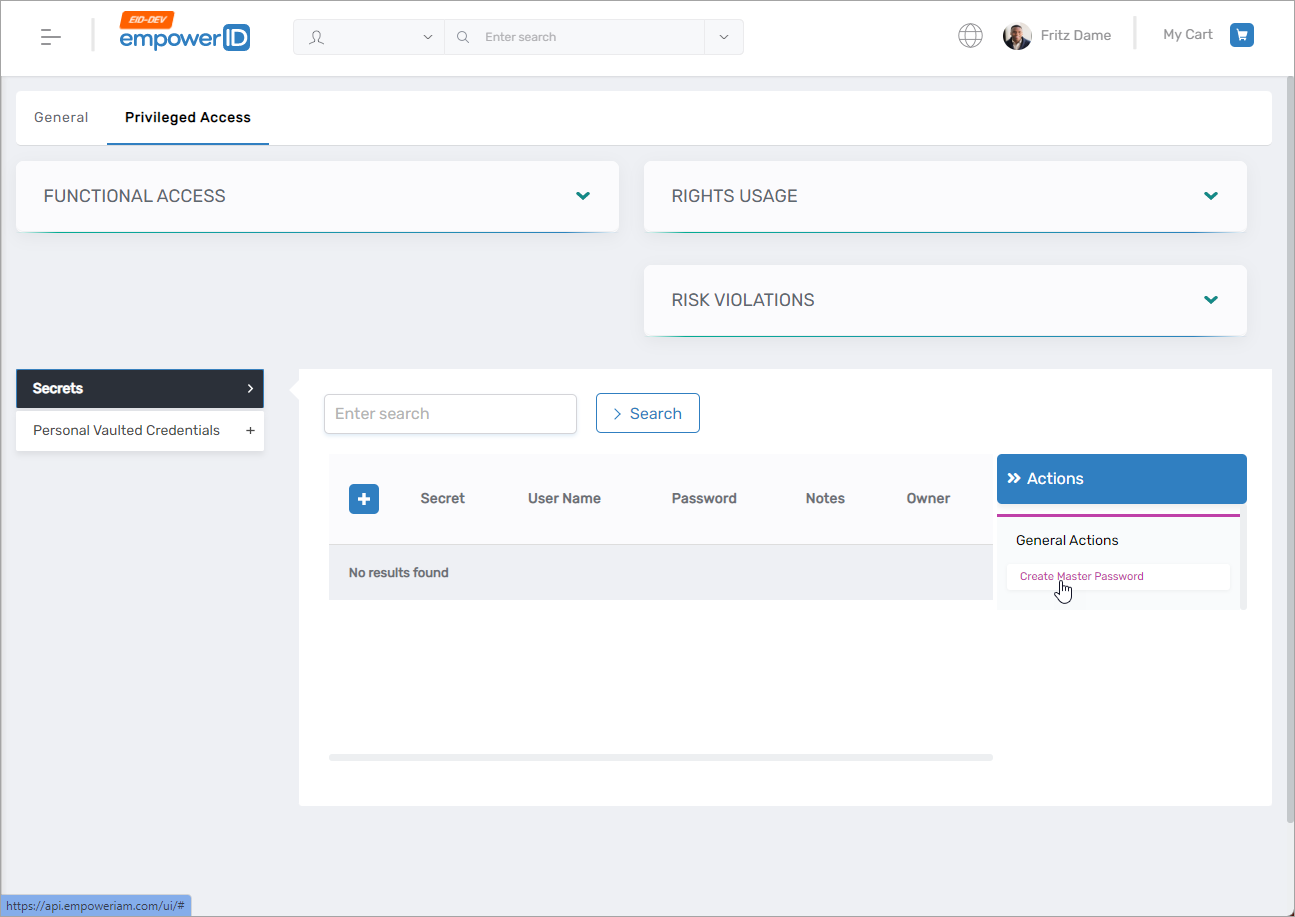The width and height of the screenshot is (1295, 917).
Task: Click Create Master Password link
Action: [x=1081, y=577]
